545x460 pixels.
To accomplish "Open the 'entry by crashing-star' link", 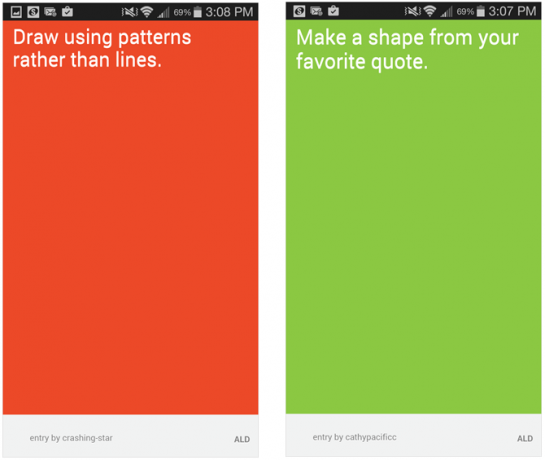I will (71, 438).
